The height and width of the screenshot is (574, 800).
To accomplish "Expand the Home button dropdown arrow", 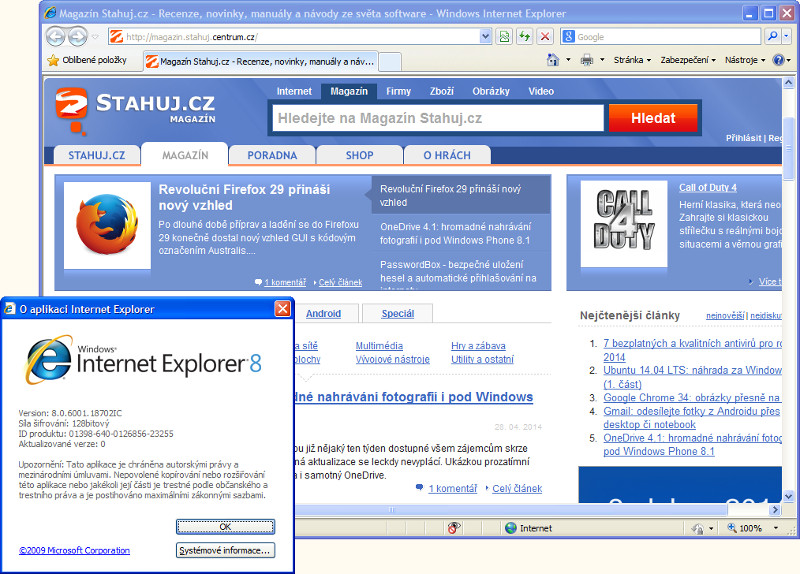I will [568, 60].
